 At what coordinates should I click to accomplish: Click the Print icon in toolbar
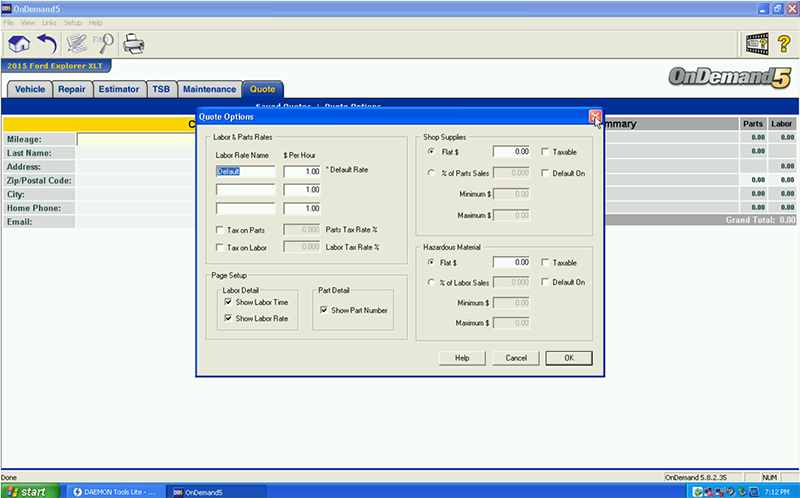(x=134, y=44)
